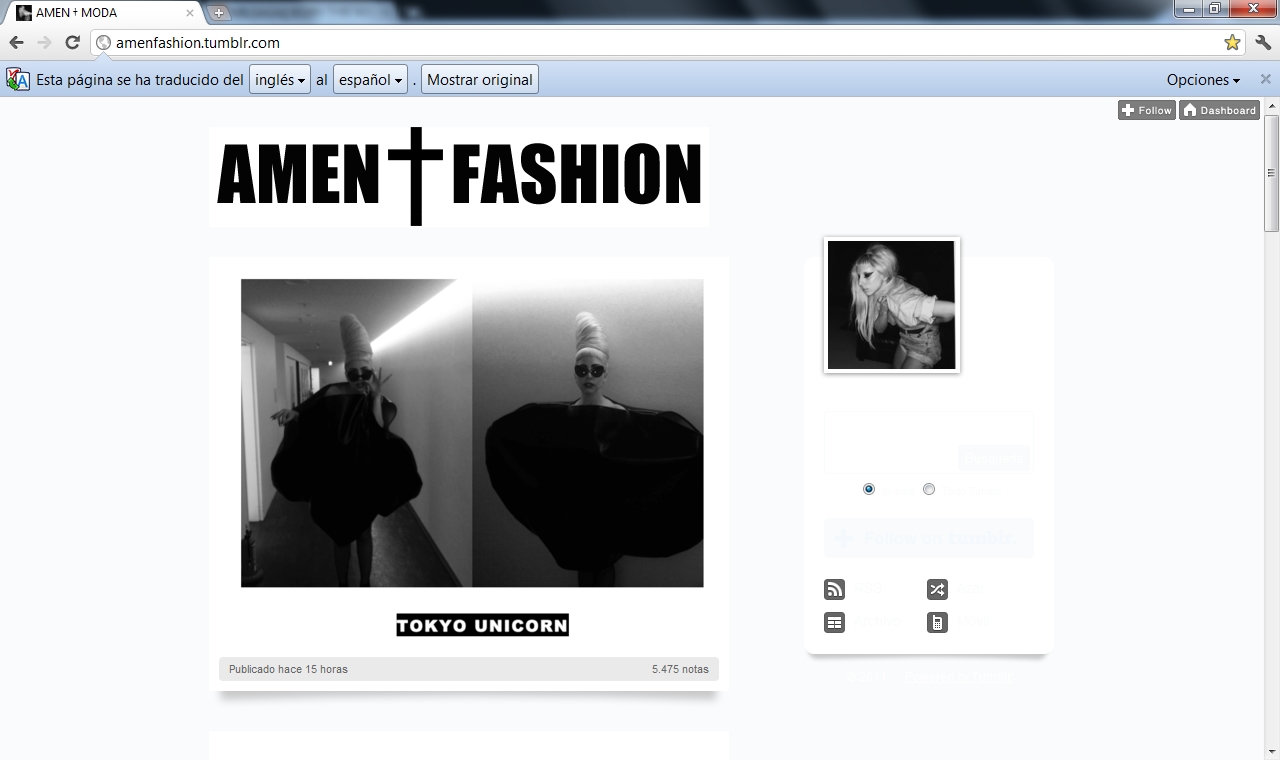
Task: Open the español target language dropdown
Action: coord(370,80)
